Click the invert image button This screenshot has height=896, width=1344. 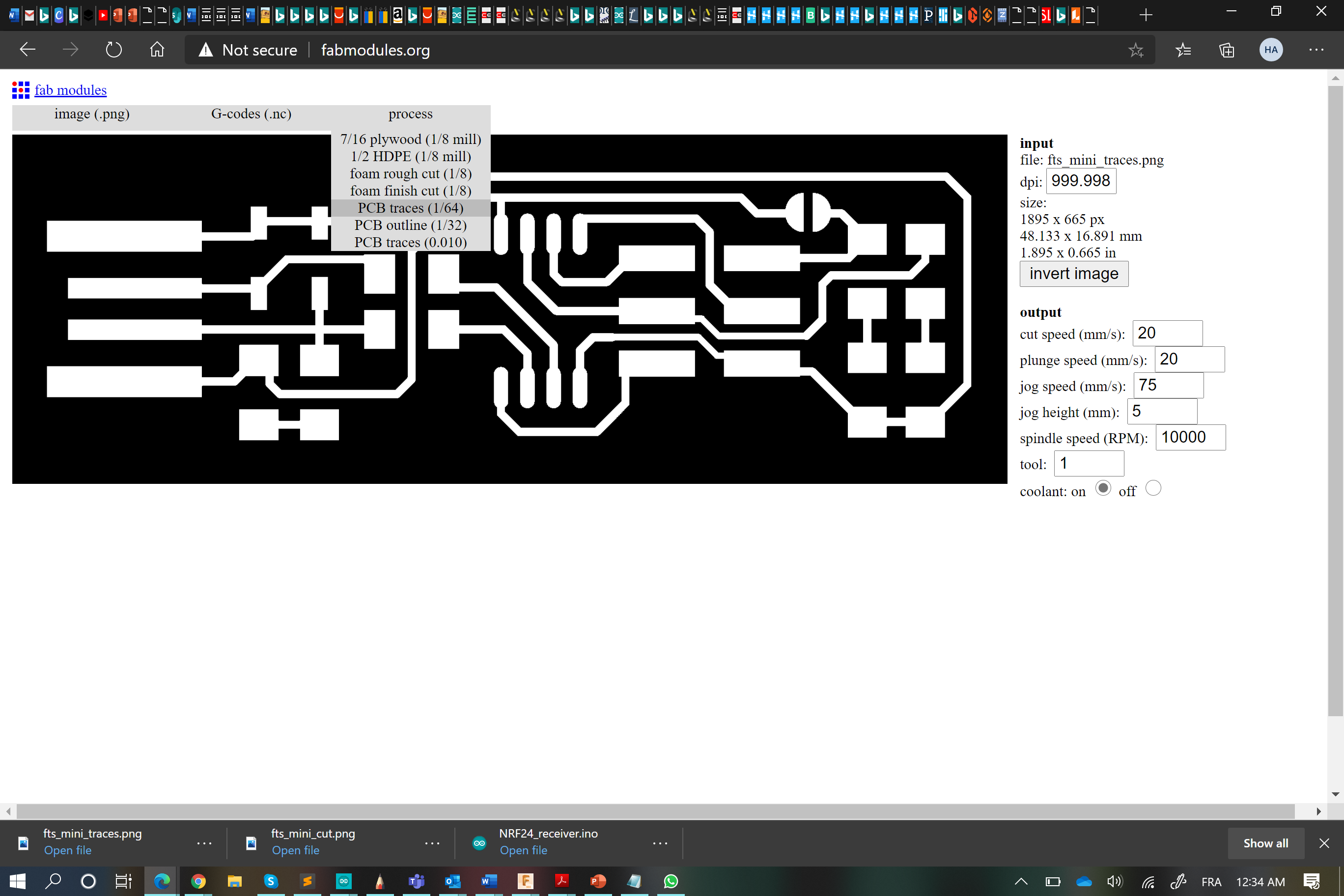[x=1073, y=274]
